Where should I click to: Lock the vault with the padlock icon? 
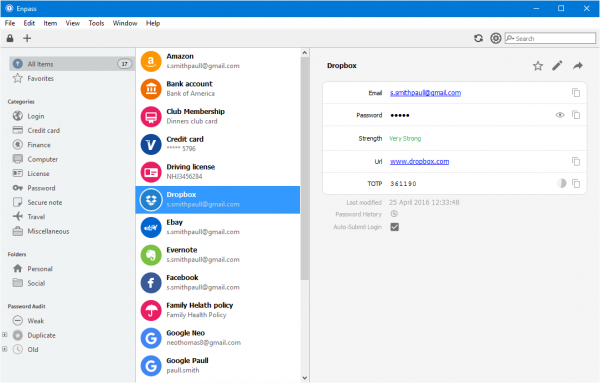pos(10,38)
